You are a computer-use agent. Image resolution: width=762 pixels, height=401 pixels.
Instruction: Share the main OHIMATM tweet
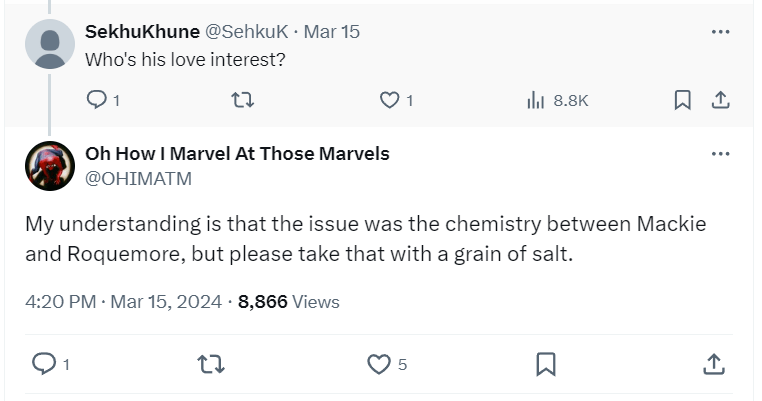tap(714, 364)
